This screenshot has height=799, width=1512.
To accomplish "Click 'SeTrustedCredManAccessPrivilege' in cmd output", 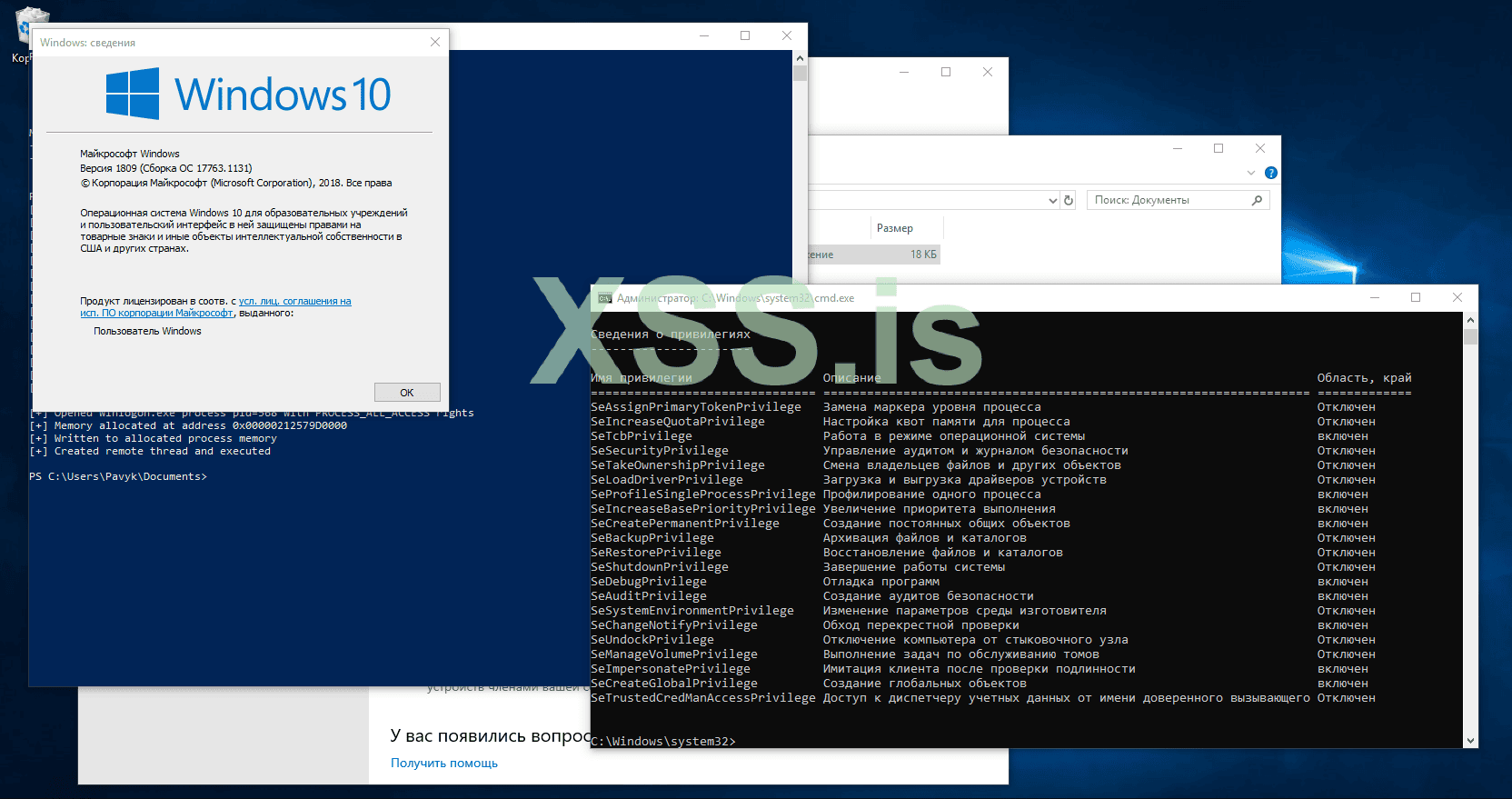I will click(703, 698).
